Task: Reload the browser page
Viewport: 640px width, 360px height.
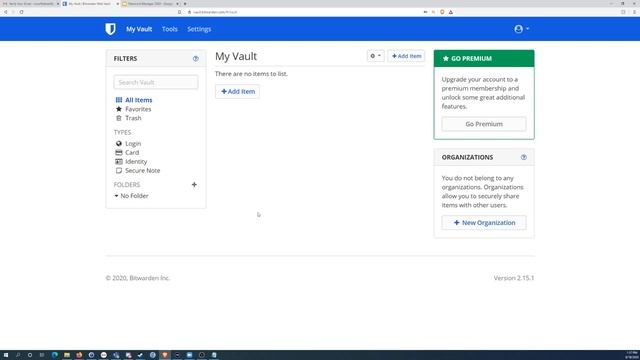Action: [x=21, y=12]
